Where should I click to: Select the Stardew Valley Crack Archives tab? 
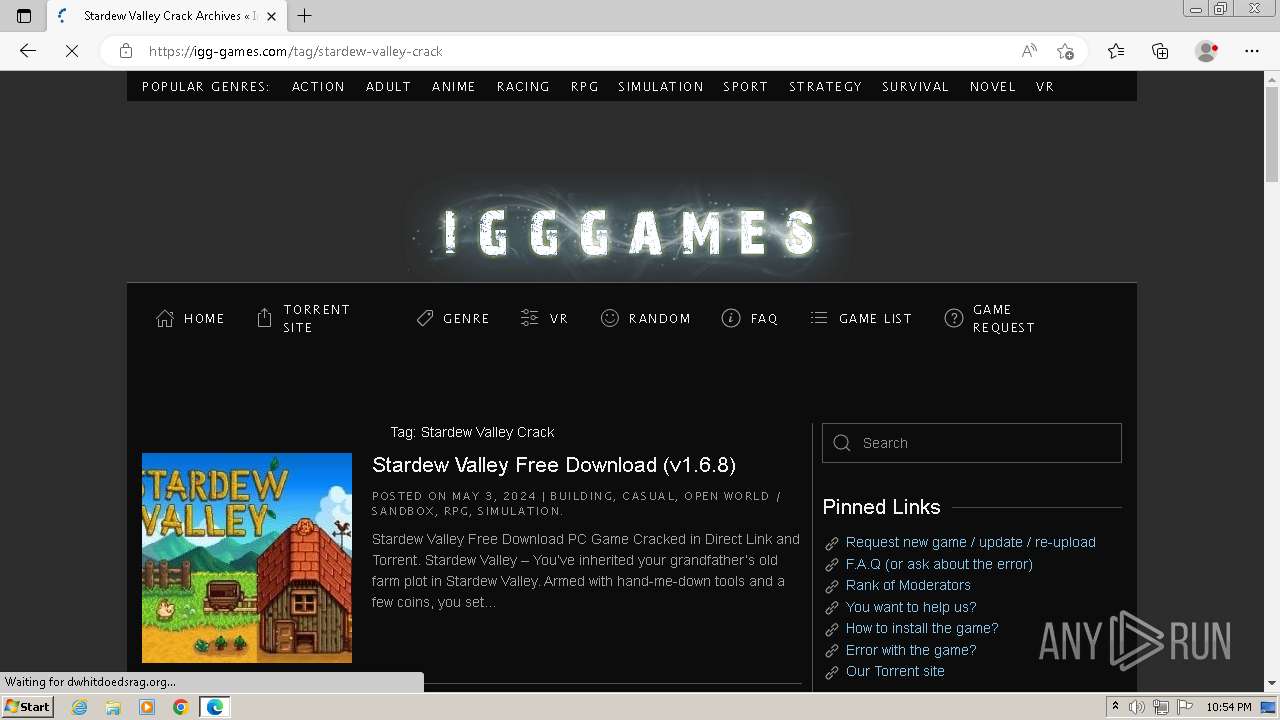coord(166,16)
